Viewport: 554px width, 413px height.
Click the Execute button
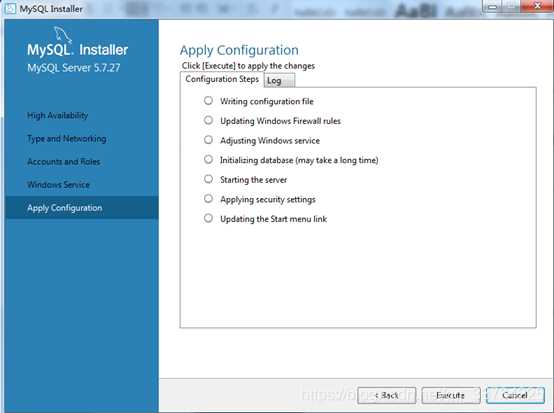pyautogui.click(x=451, y=395)
